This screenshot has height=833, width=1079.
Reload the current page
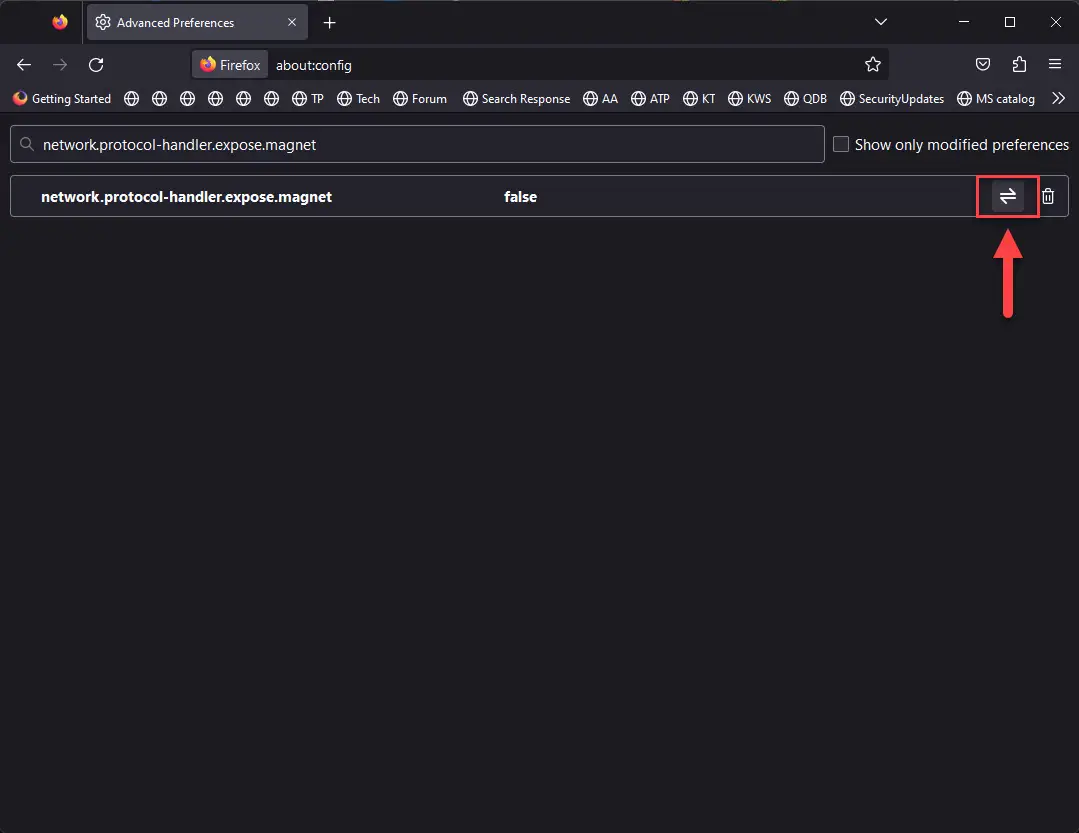click(96, 65)
